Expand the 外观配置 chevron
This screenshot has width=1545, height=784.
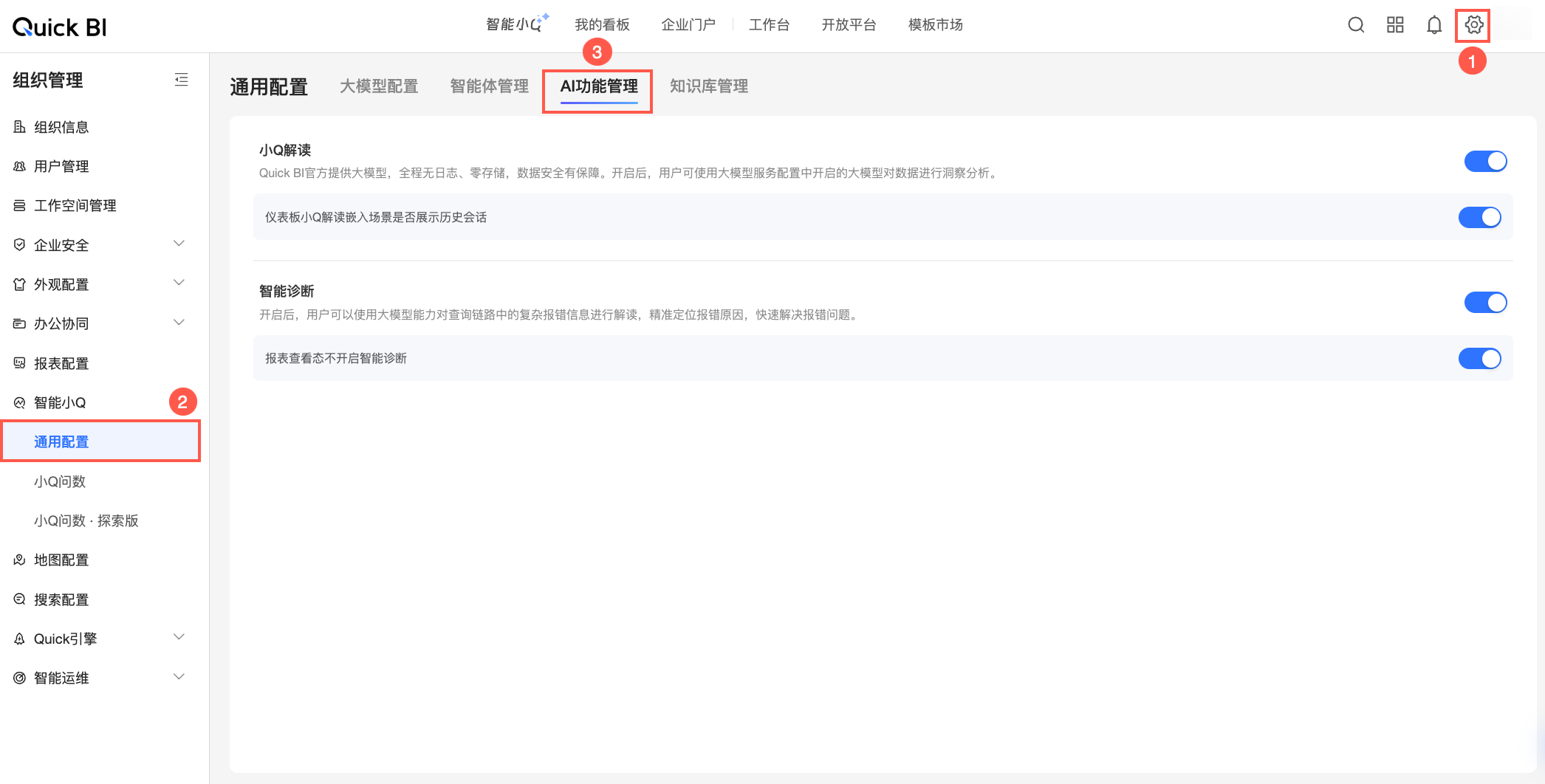[x=179, y=283]
